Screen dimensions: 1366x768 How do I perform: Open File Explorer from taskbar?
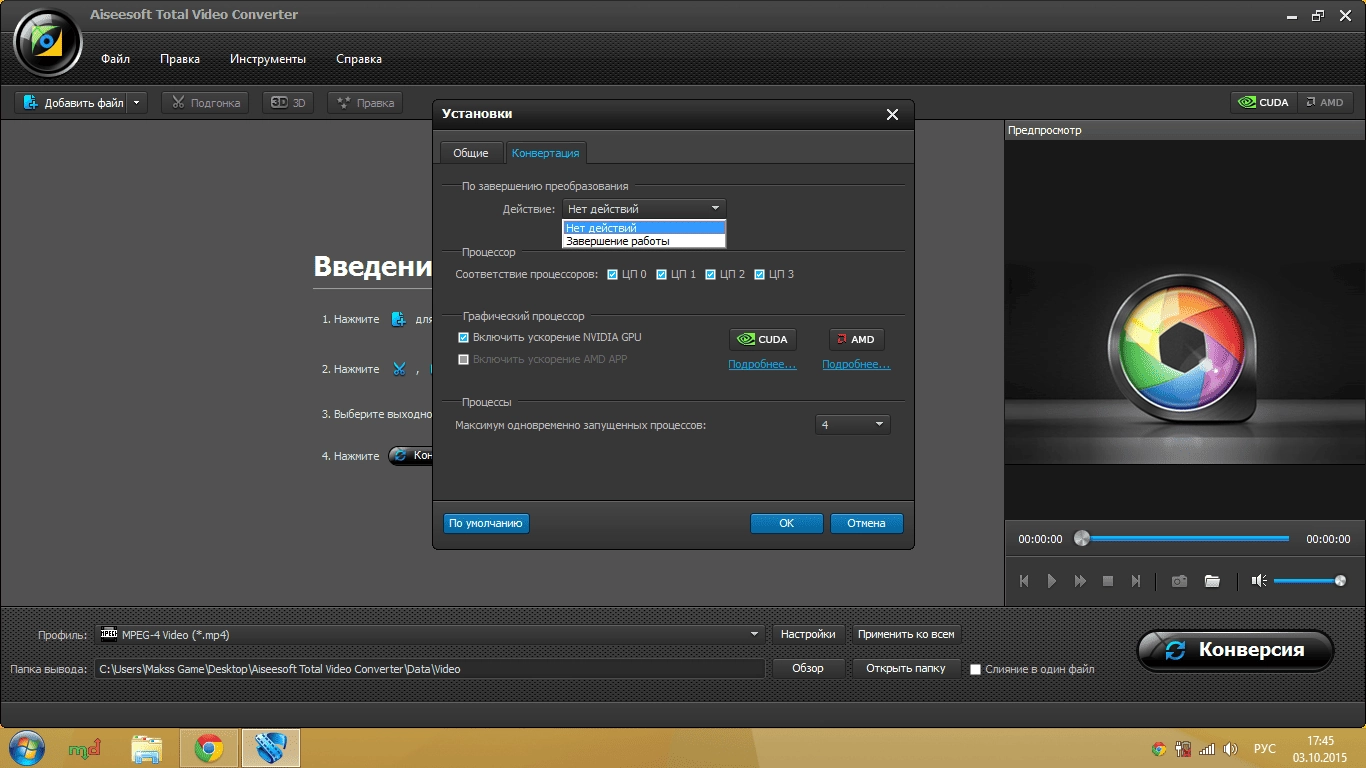coord(147,748)
